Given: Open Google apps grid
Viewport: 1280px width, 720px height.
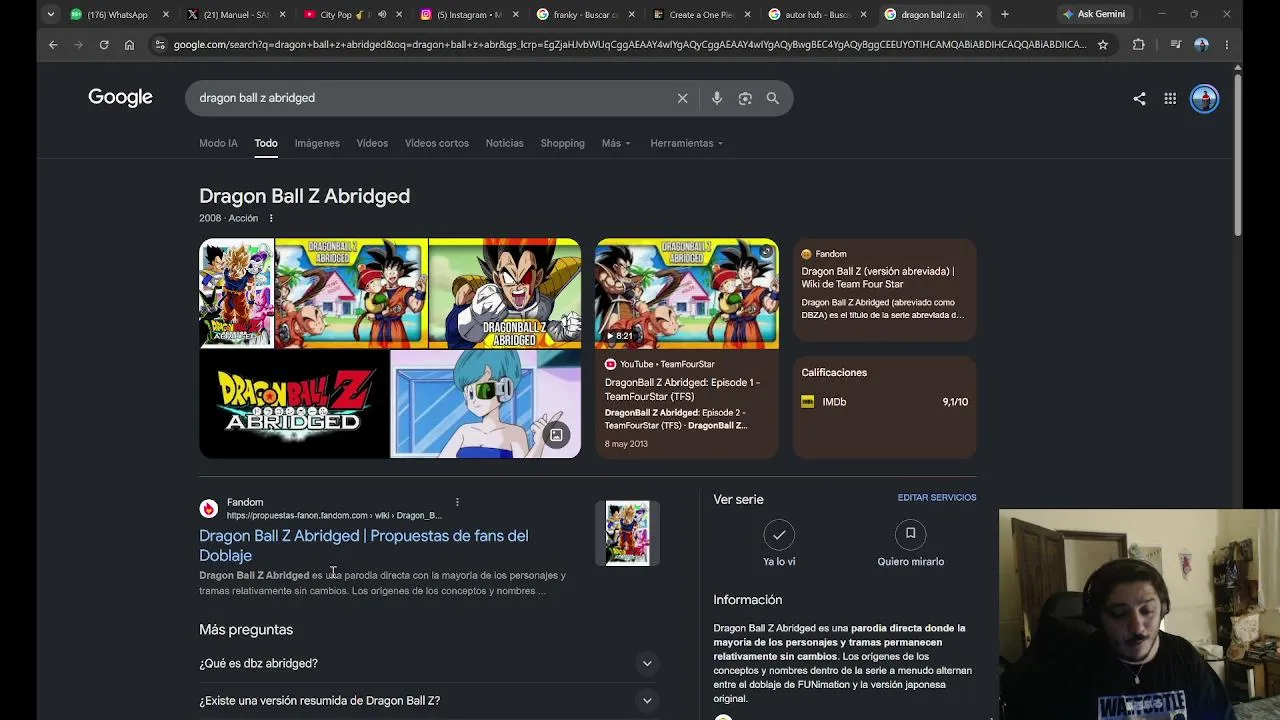Looking at the screenshot, I should coord(1170,98).
